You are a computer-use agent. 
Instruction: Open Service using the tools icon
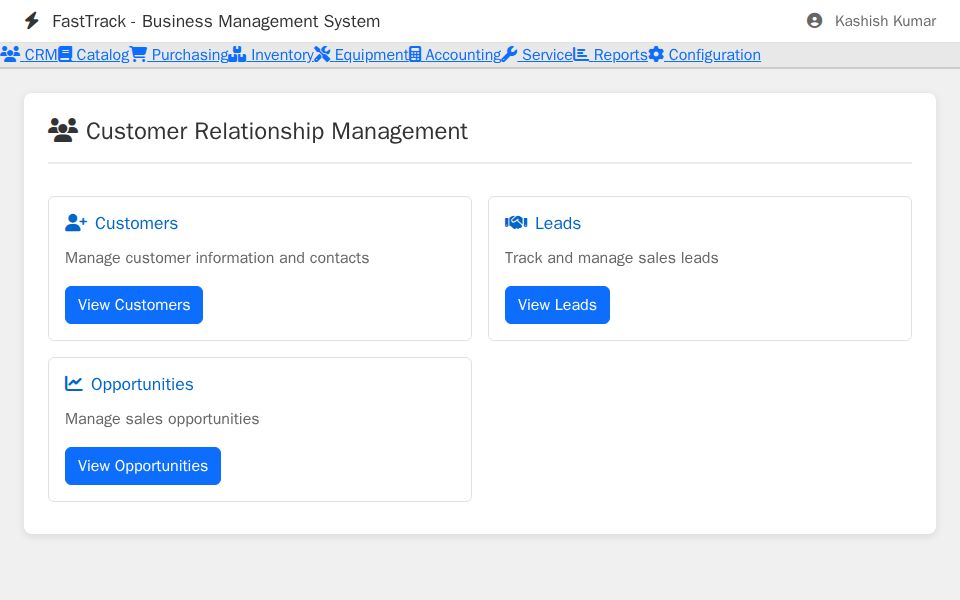(x=508, y=55)
